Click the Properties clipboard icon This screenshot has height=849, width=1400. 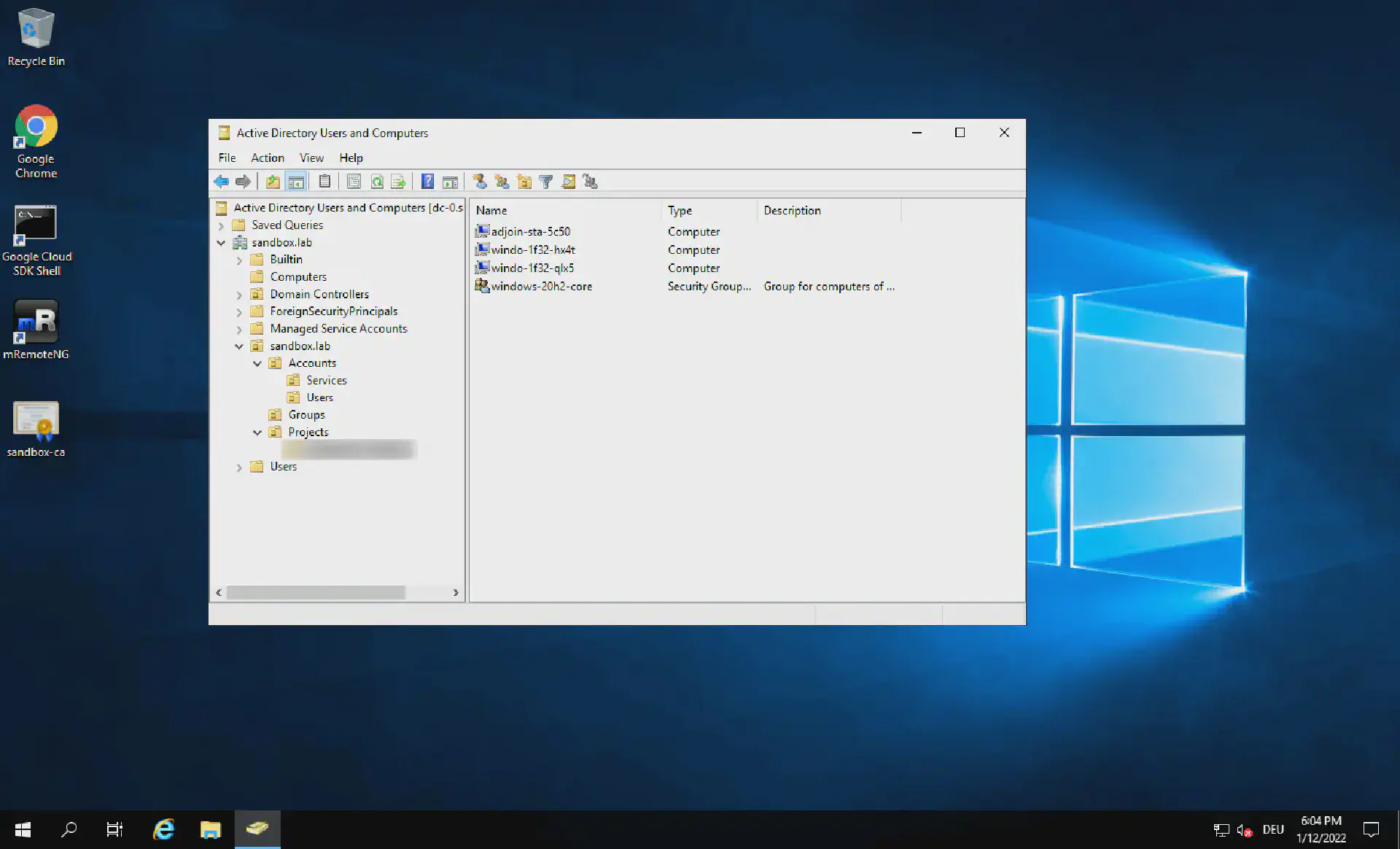click(x=325, y=181)
